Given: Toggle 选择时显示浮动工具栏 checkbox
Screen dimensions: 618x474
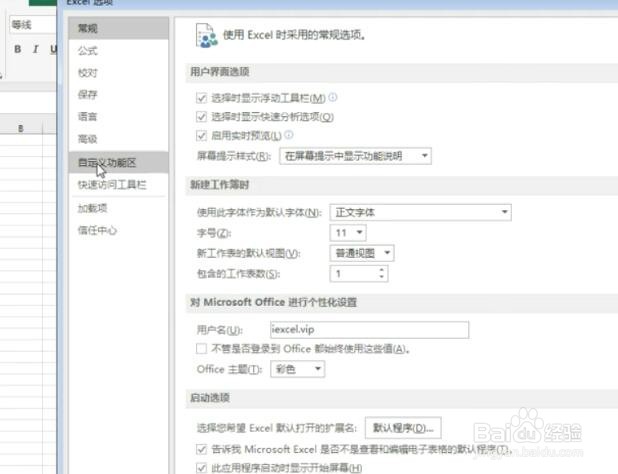Looking at the screenshot, I should click(x=201, y=98).
